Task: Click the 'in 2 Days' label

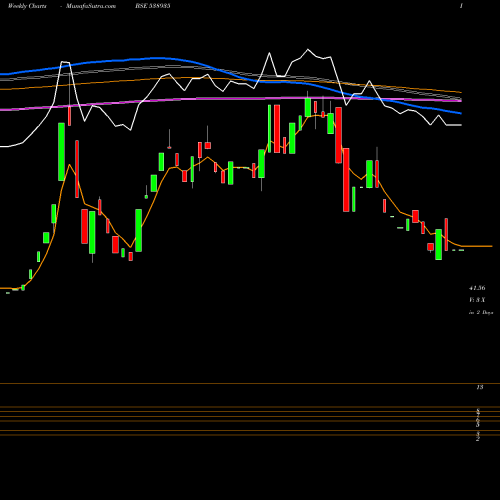Action: click(481, 313)
